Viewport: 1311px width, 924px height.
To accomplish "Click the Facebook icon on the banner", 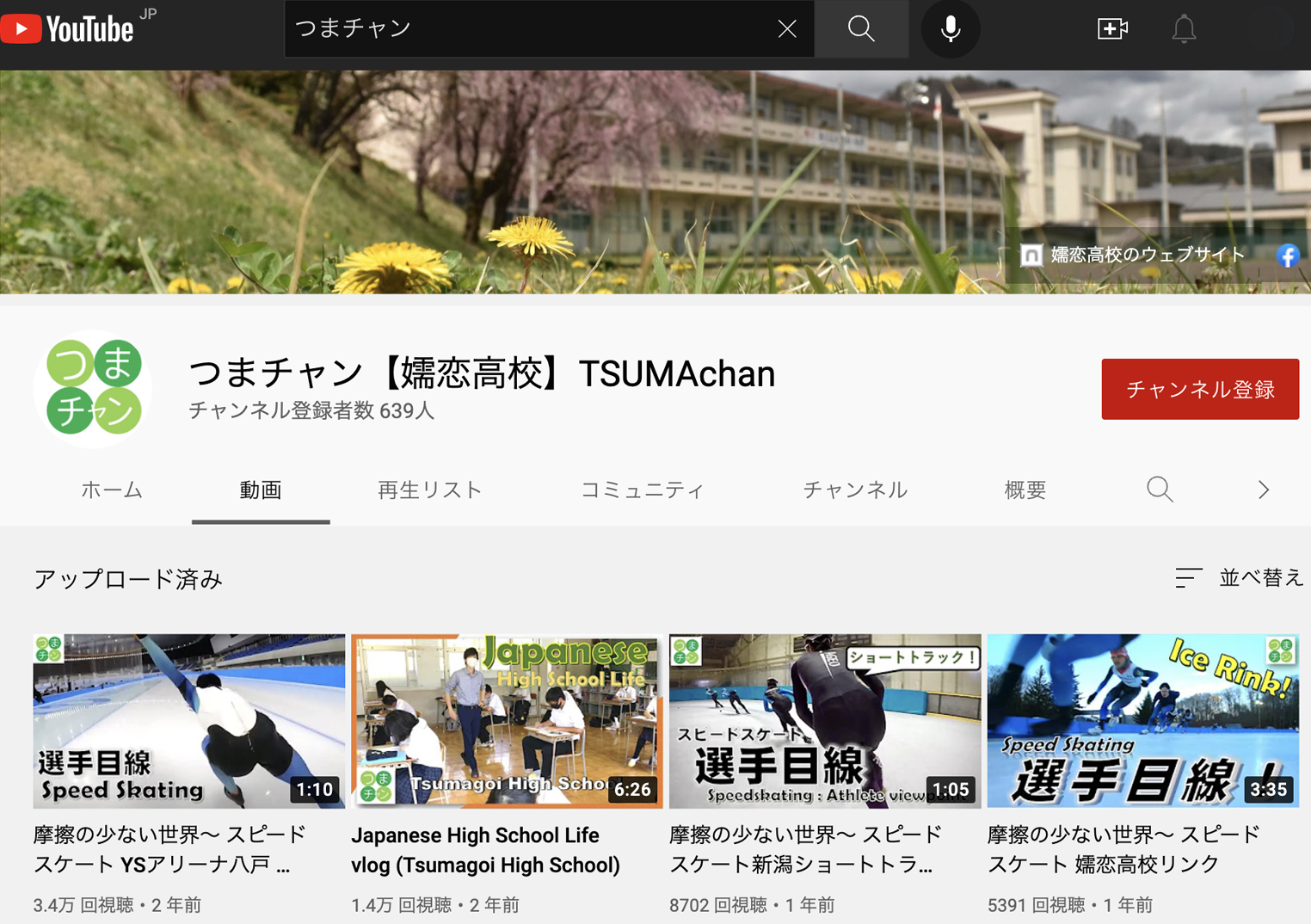I will [1287, 255].
